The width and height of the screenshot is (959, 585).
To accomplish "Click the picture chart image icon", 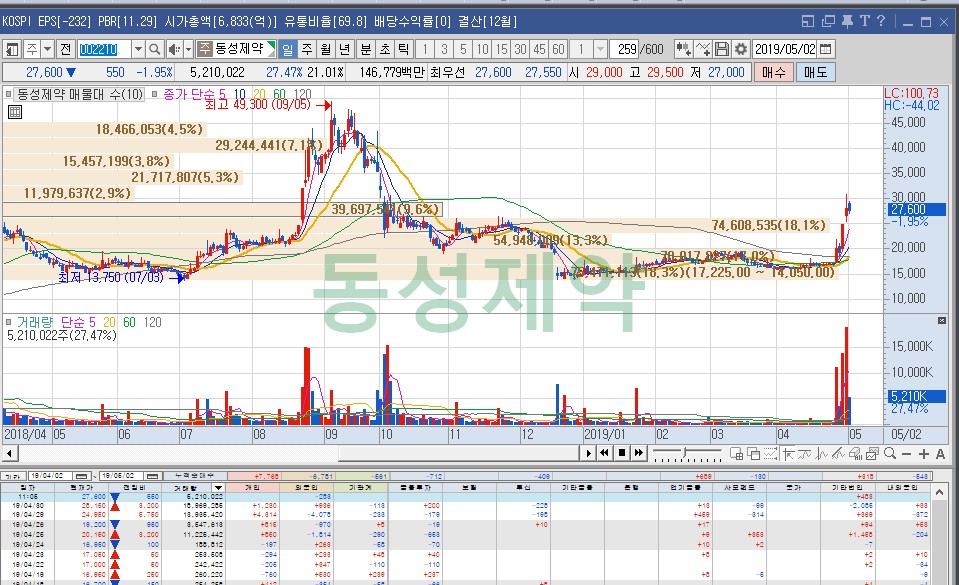I will pos(872,453).
